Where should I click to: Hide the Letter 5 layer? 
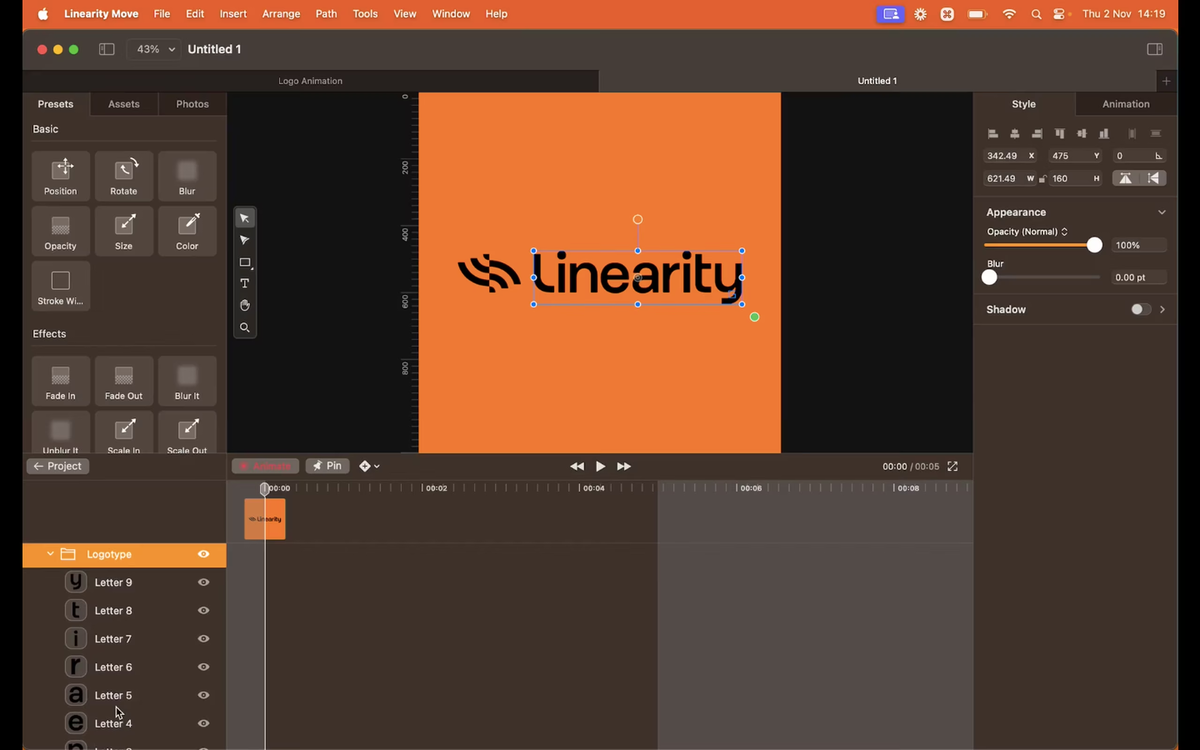(x=204, y=695)
